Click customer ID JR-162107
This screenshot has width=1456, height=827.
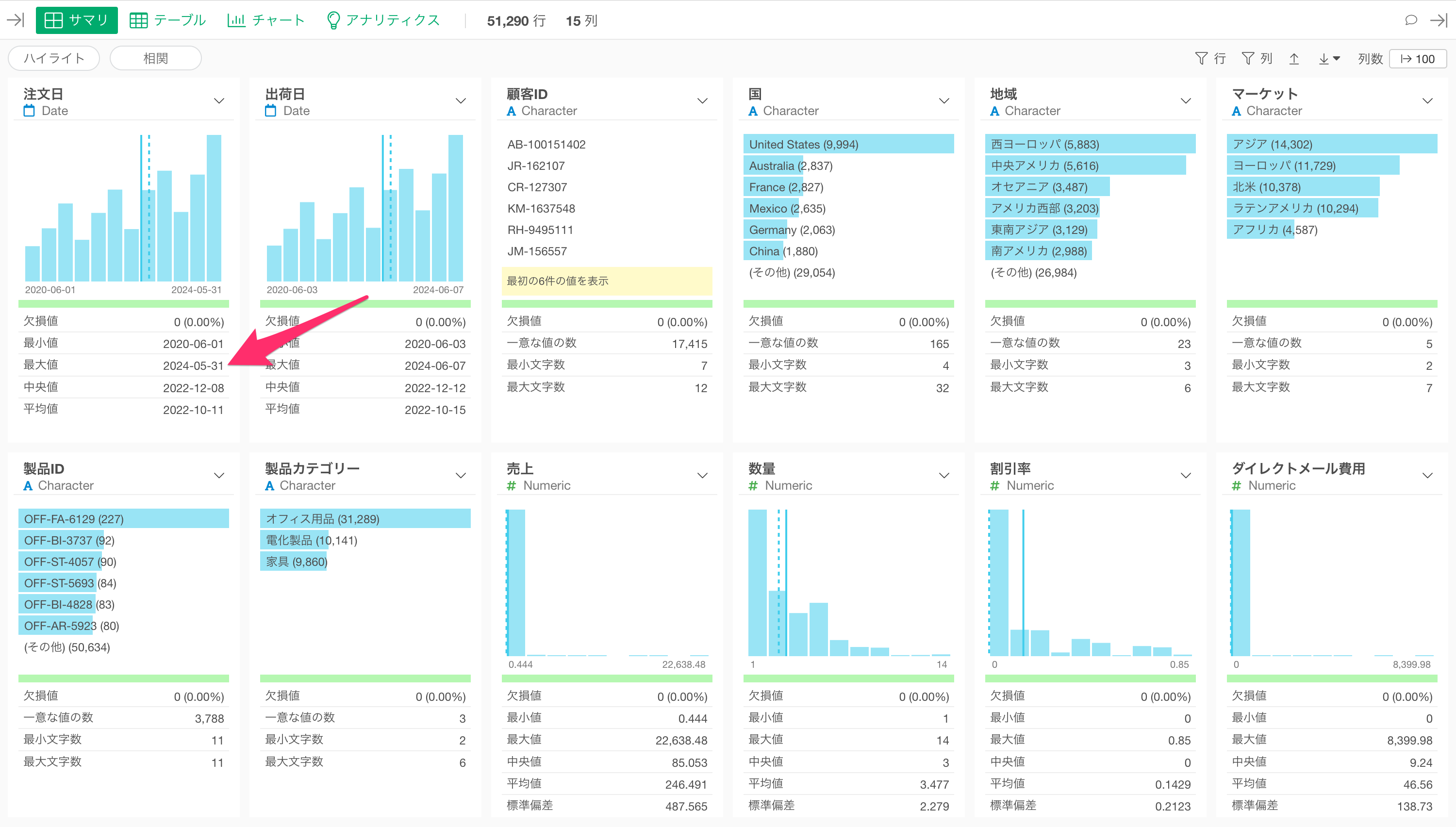tap(536, 166)
